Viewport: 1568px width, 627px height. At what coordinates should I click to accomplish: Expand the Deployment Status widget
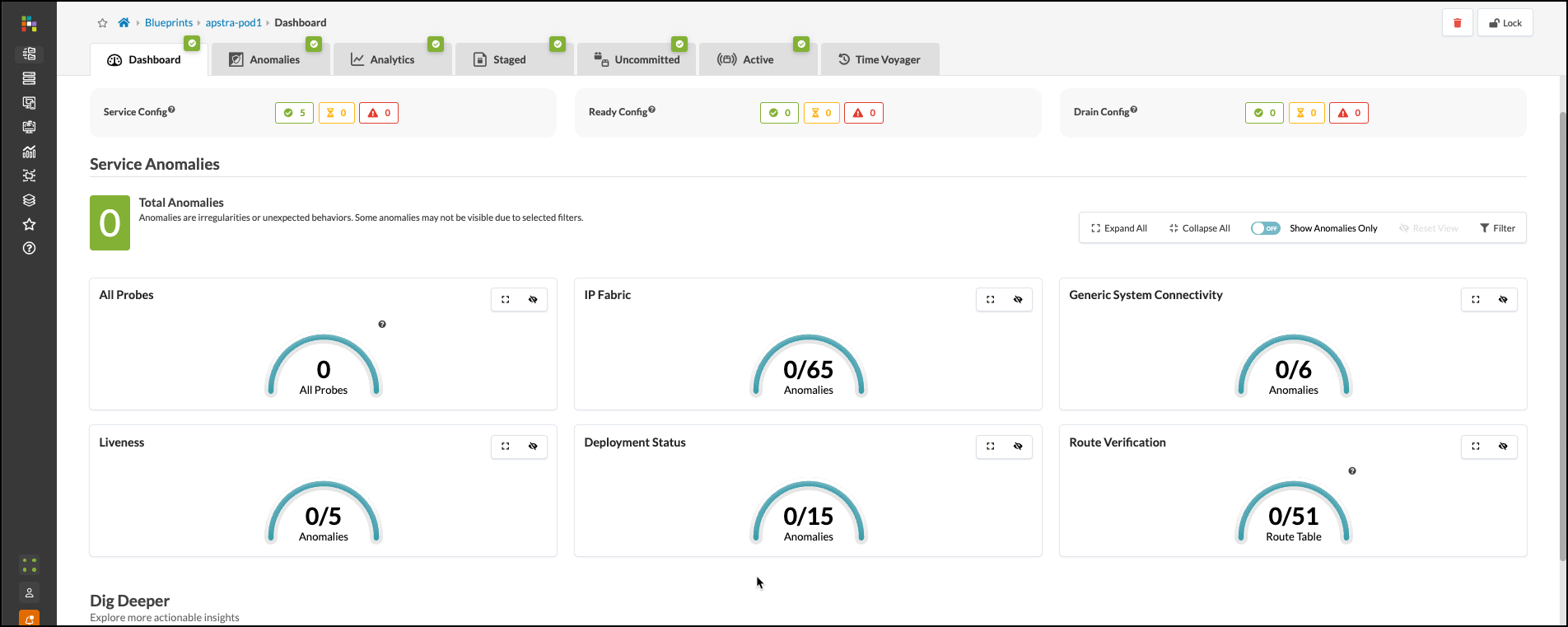[991, 447]
